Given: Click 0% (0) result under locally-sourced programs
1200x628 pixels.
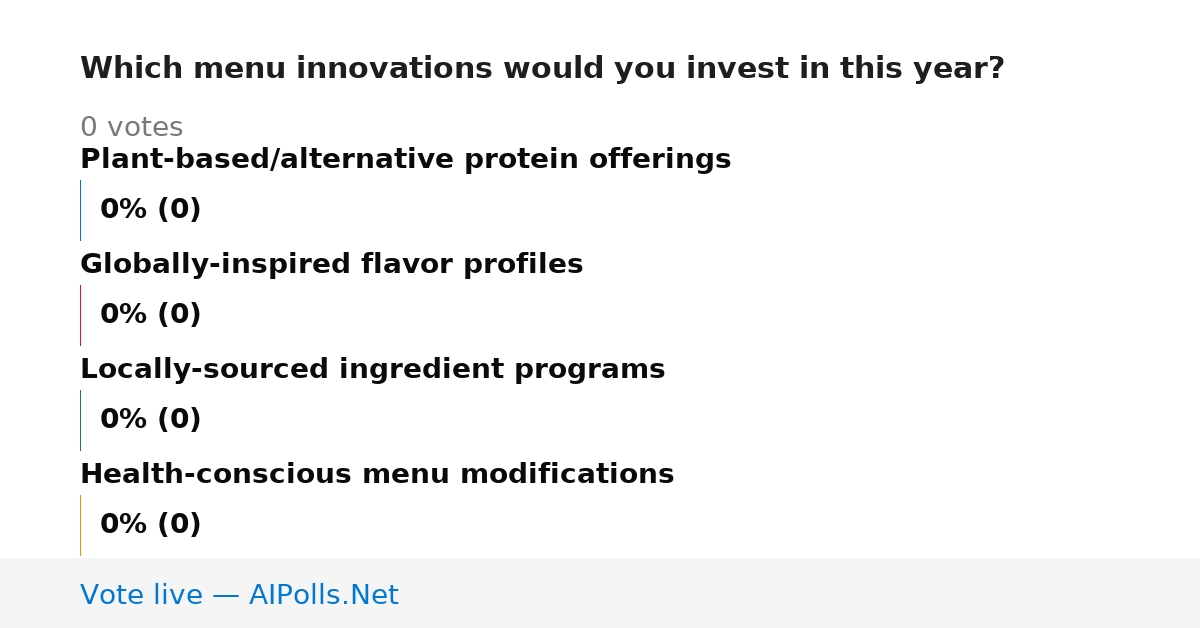Looking at the screenshot, I should click(x=150, y=420).
